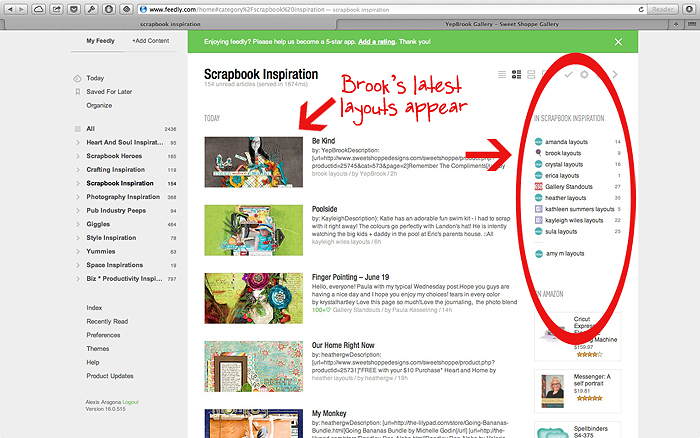Reload page with the address bar refresh icon
The height and width of the screenshot is (438, 700).
pos(641,9)
